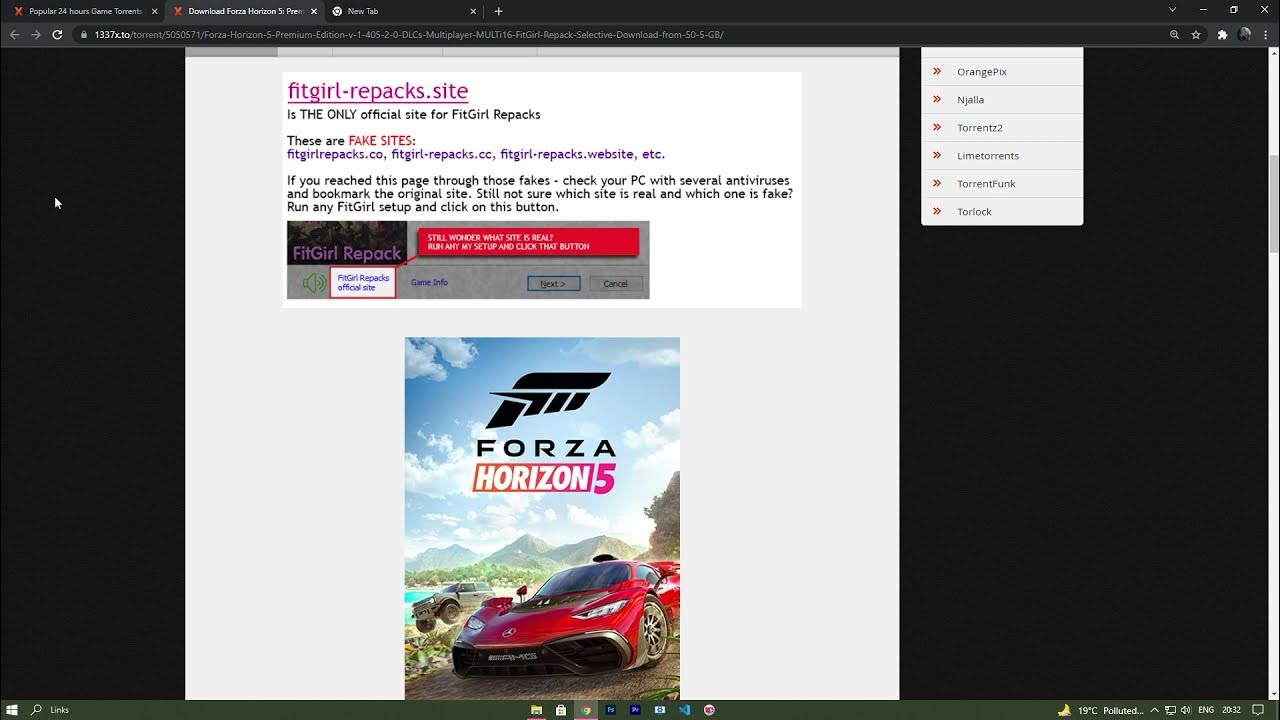The height and width of the screenshot is (720, 1280).
Task: Open the fitgirl-repacks.site heading link
Action: (377, 91)
